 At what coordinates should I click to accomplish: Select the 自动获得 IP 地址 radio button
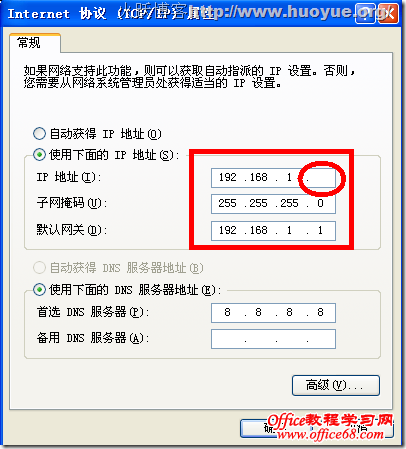tap(39, 134)
